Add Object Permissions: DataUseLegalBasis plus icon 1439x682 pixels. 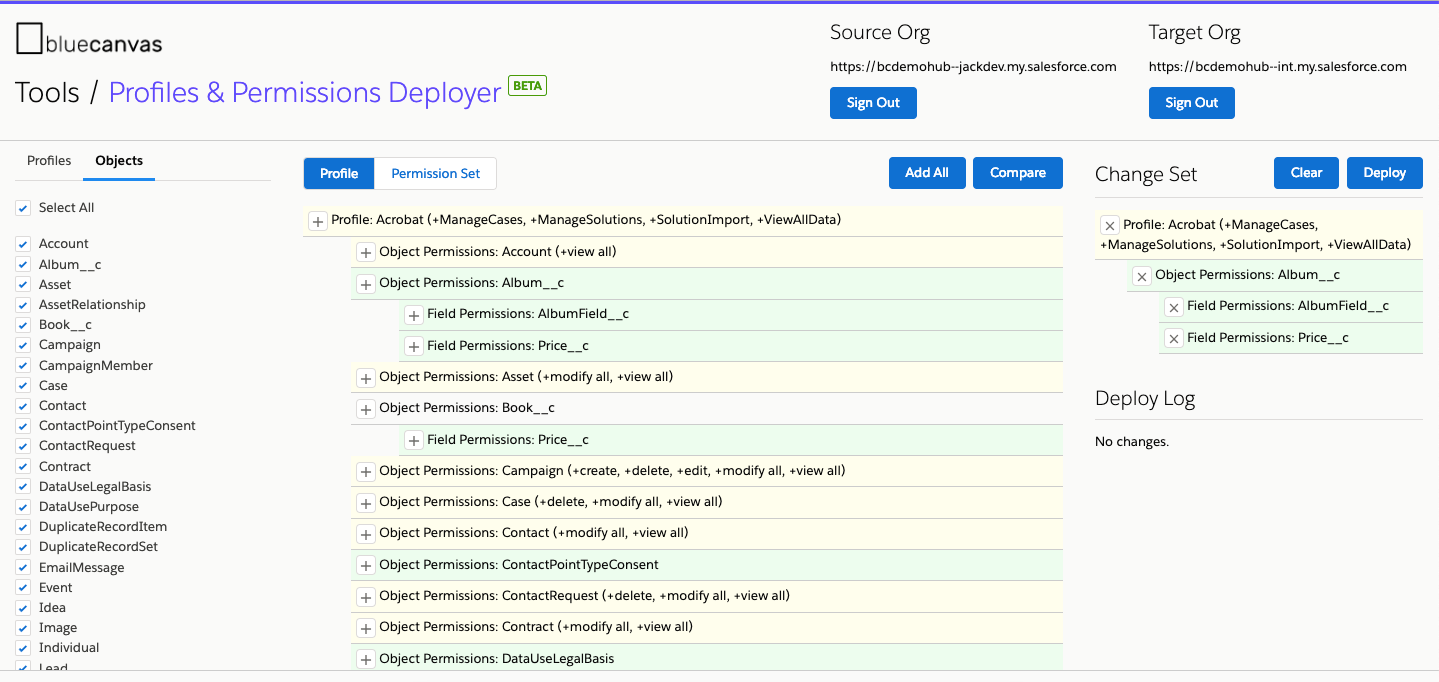click(365, 660)
